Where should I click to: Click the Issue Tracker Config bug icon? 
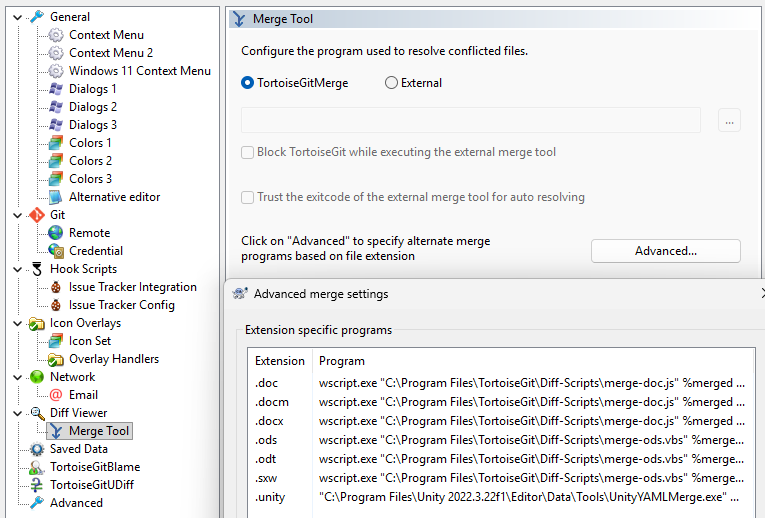pos(56,305)
